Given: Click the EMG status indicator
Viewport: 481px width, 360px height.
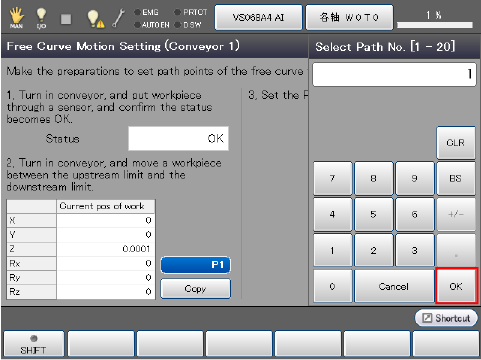Looking at the screenshot, I should coord(146,12).
